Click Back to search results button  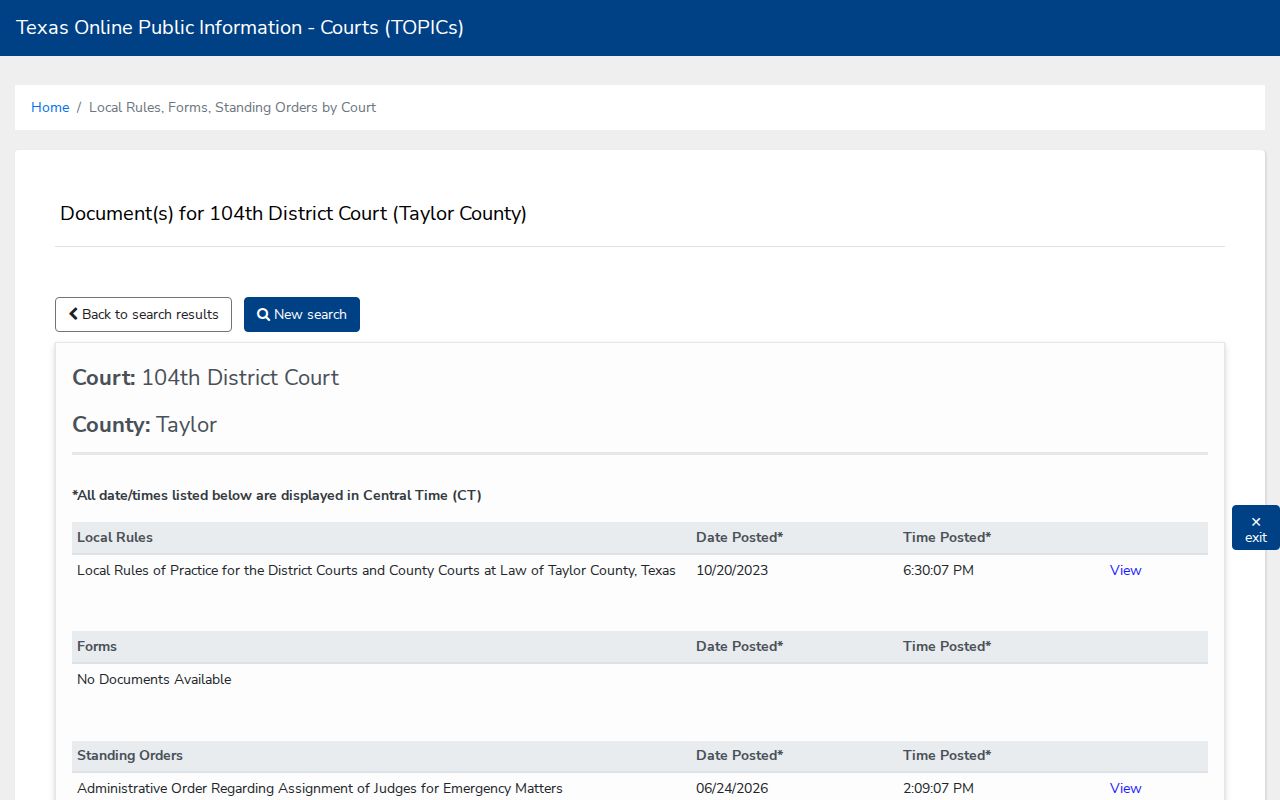(x=143, y=314)
